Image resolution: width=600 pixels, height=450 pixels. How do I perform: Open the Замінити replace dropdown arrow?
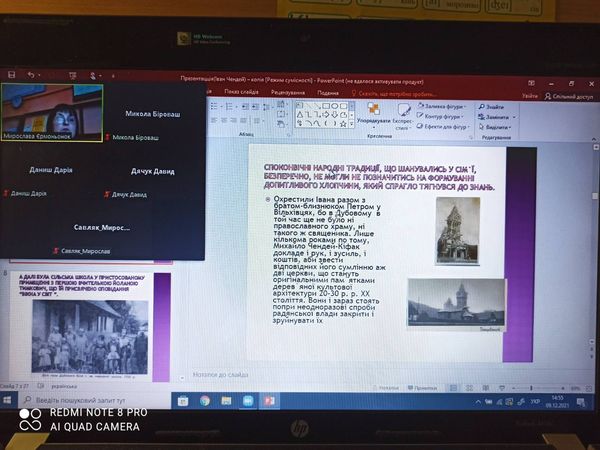pos(514,117)
